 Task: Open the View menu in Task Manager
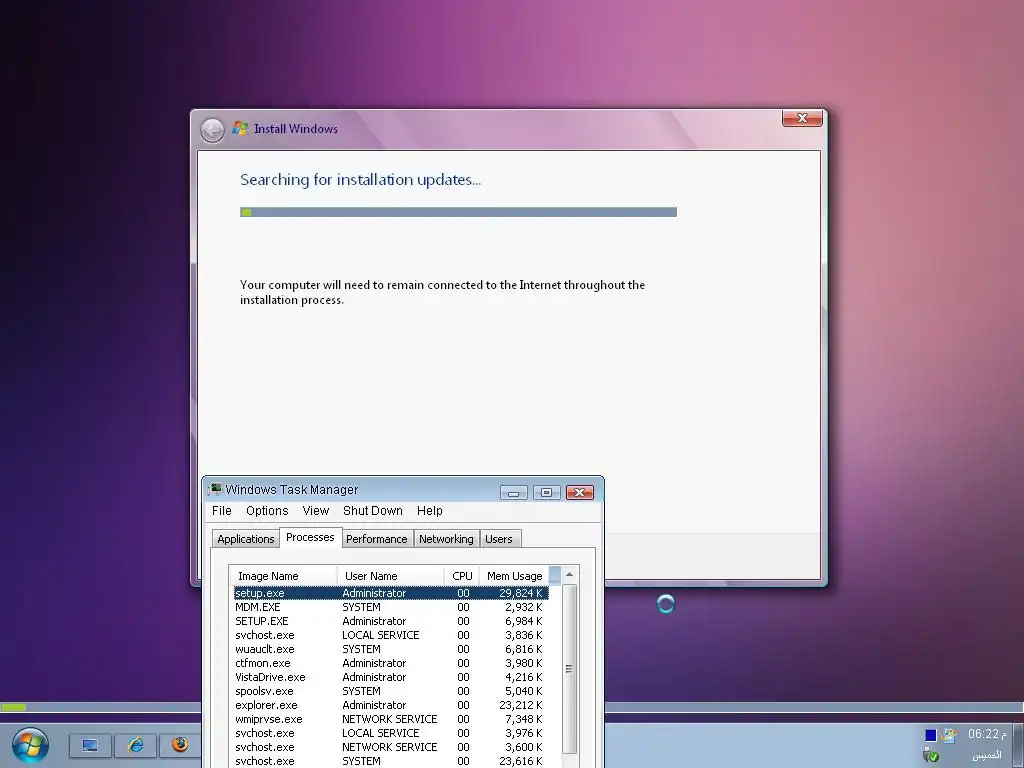pyautogui.click(x=315, y=511)
